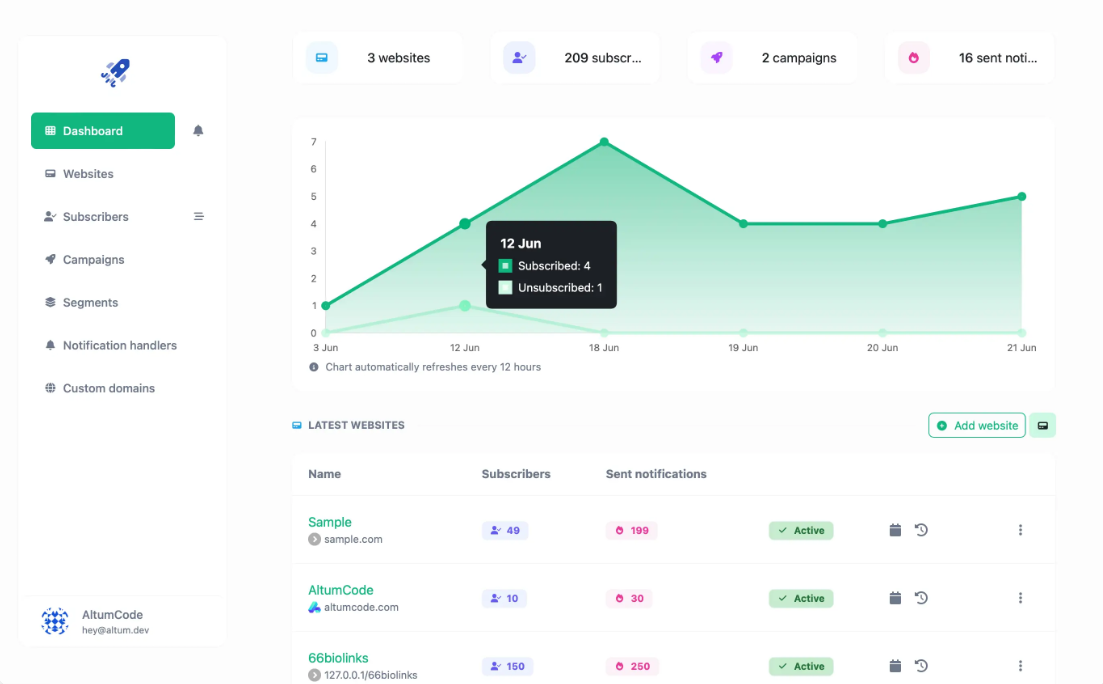1103x684 pixels.
Task: Click the 18 Jun peak chart point
Action: (604, 142)
